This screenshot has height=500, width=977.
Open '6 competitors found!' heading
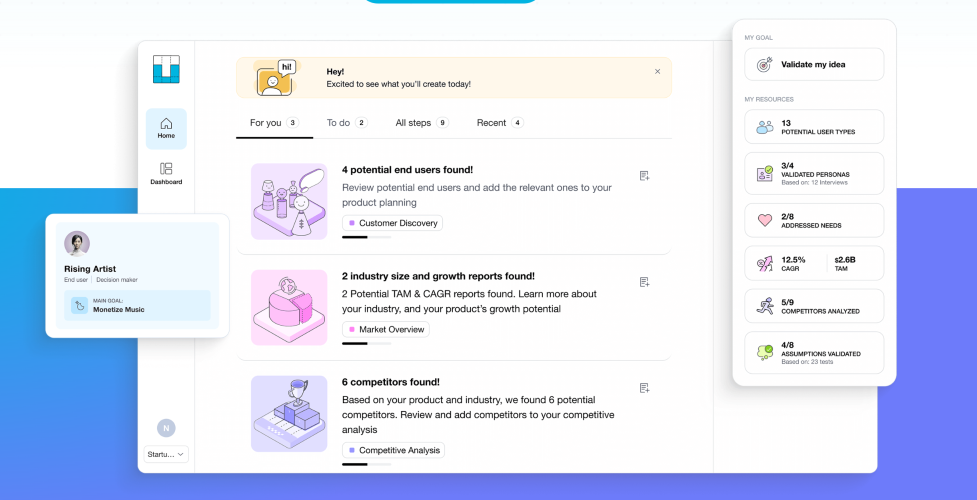point(391,382)
